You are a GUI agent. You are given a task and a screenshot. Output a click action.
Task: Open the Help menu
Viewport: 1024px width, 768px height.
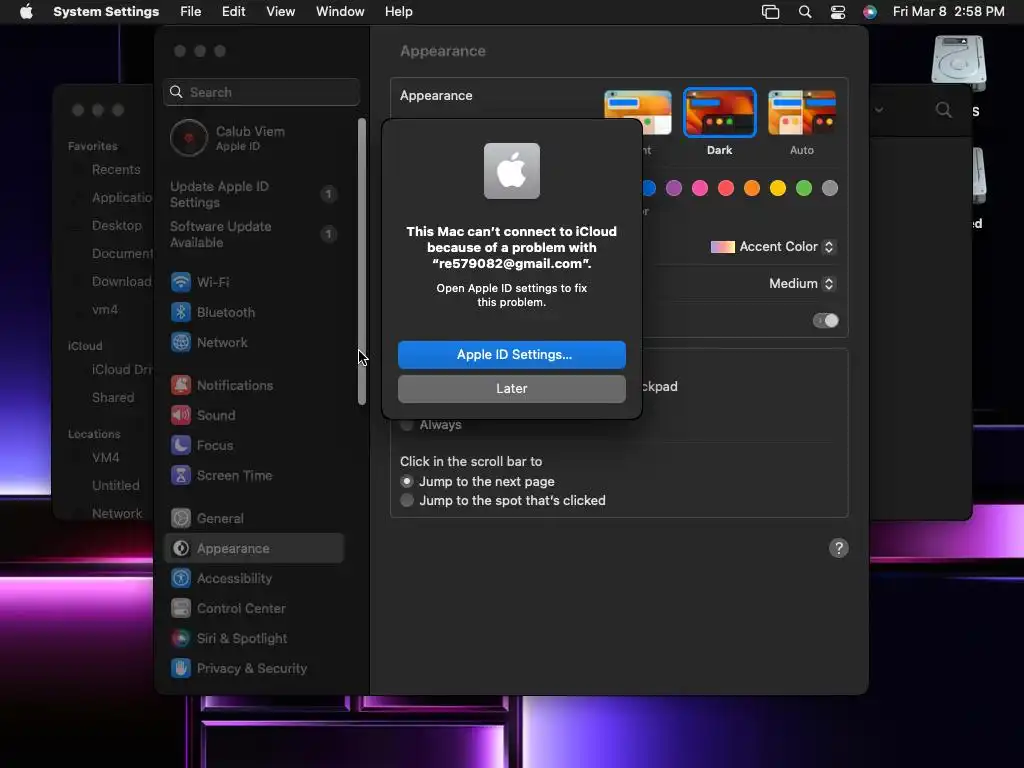[398, 12]
